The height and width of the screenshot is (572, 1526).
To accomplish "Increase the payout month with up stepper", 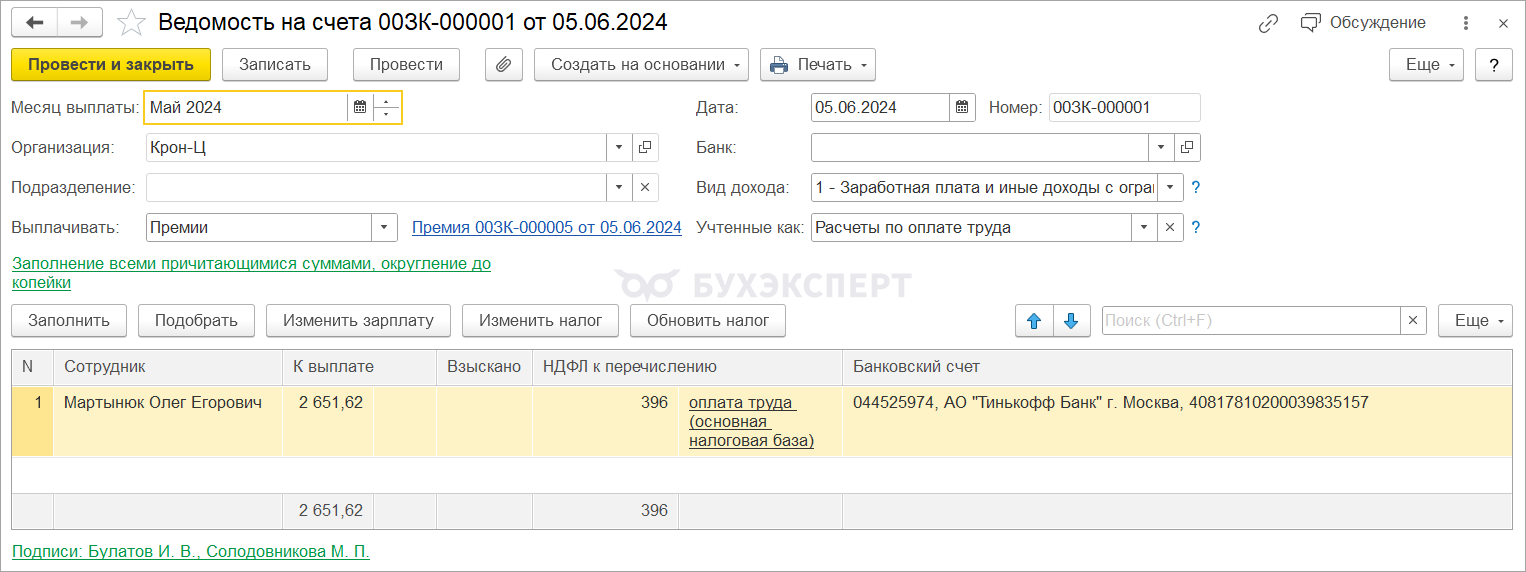I will point(387,101).
